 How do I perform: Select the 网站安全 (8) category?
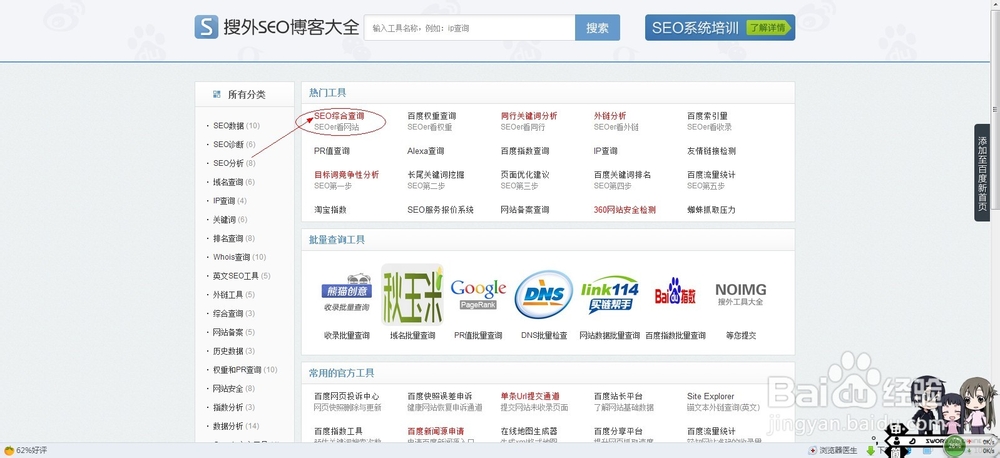pyautogui.click(x=234, y=388)
